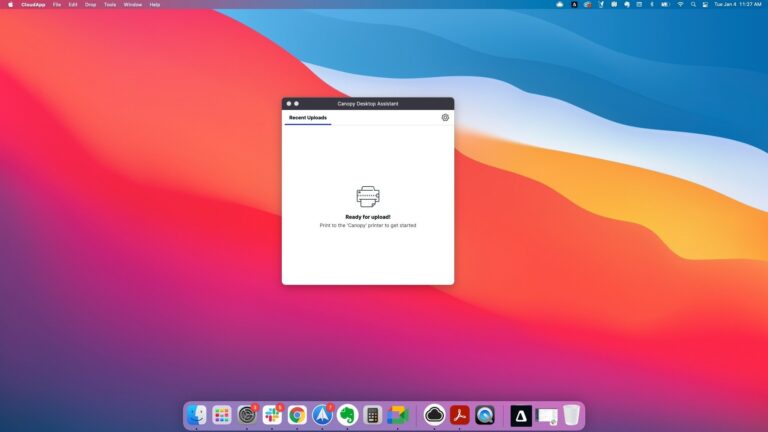Open the Tools menu

(110, 4)
